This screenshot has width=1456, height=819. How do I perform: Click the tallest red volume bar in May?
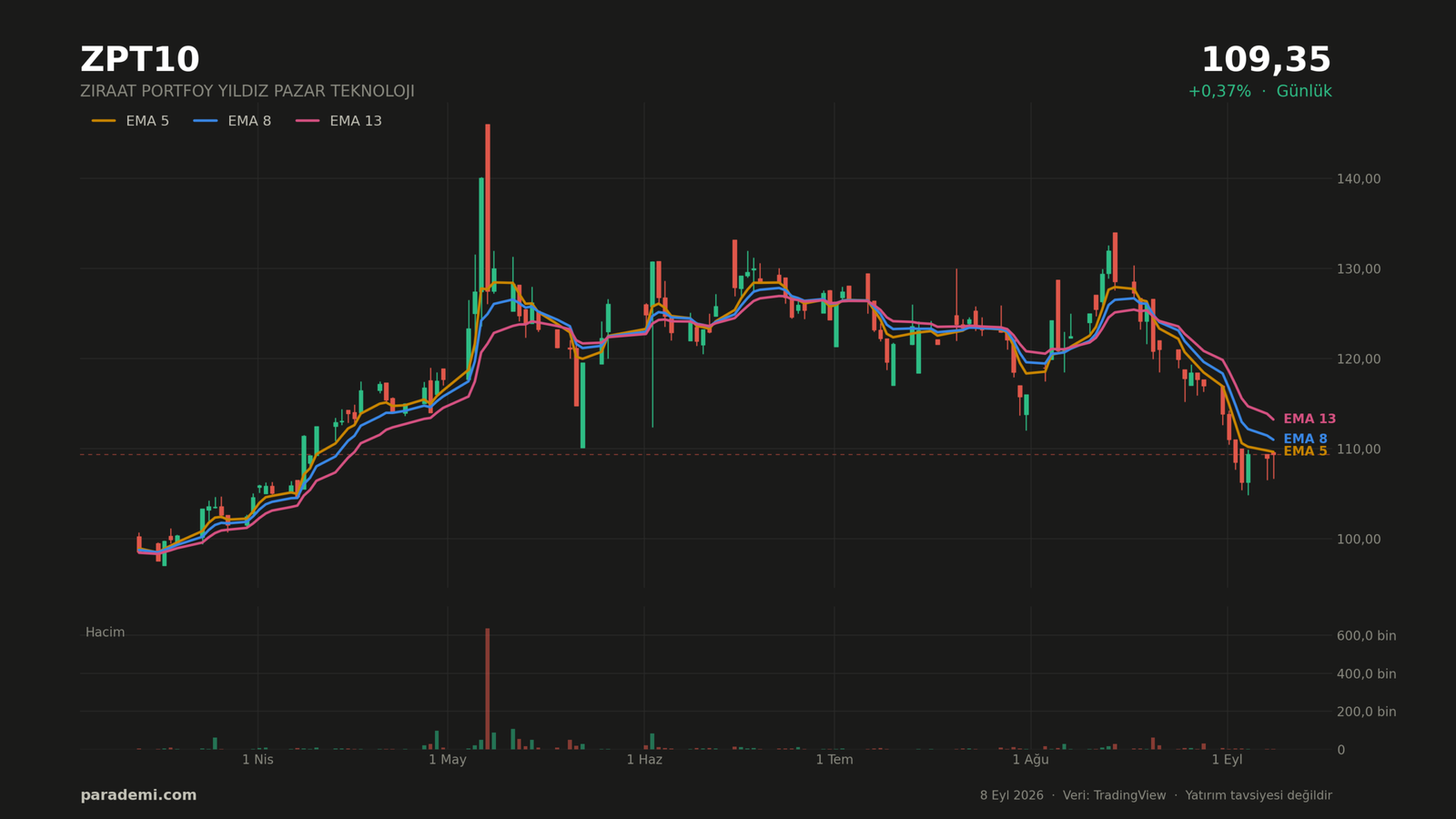488,689
